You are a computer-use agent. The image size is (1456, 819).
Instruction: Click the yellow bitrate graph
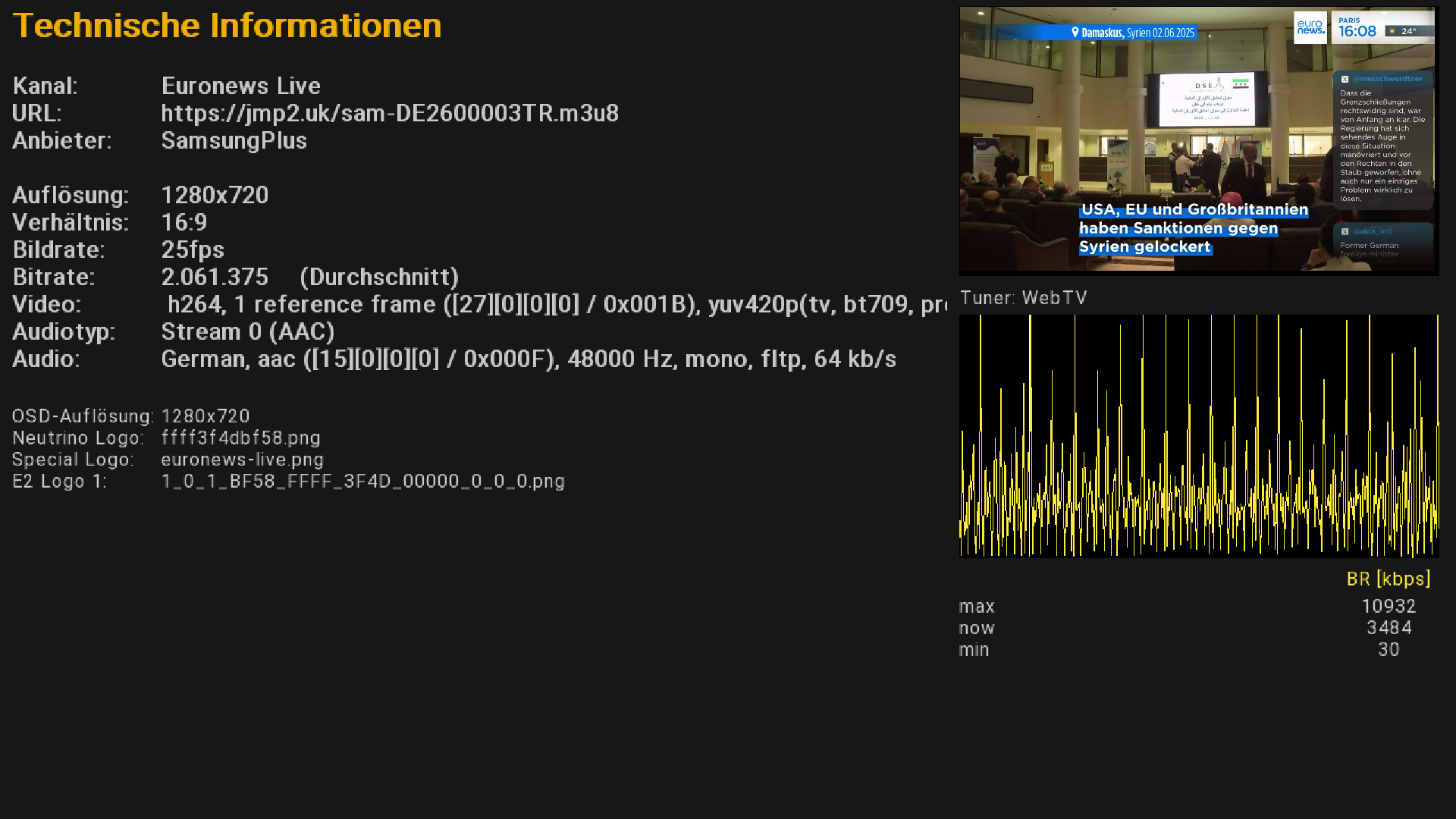pyautogui.click(x=1198, y=436)
